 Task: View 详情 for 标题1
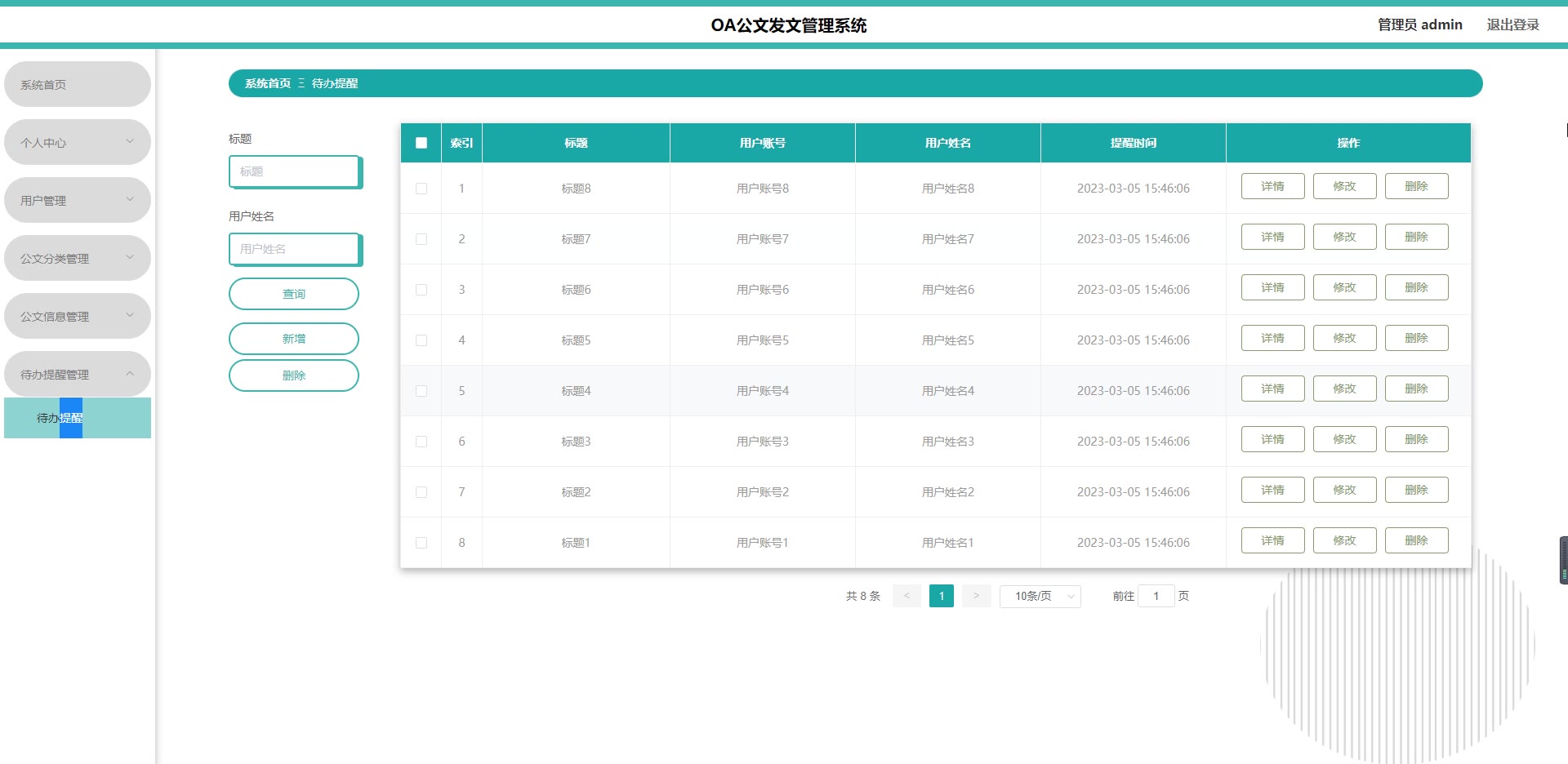coord(1272,540)
